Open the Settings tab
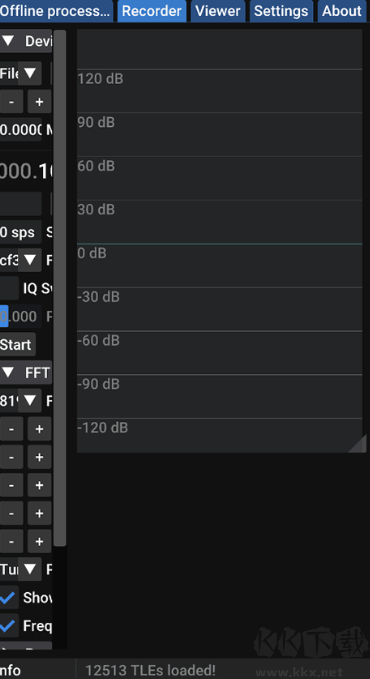This screenshot has height=679, width=370. 281,11
